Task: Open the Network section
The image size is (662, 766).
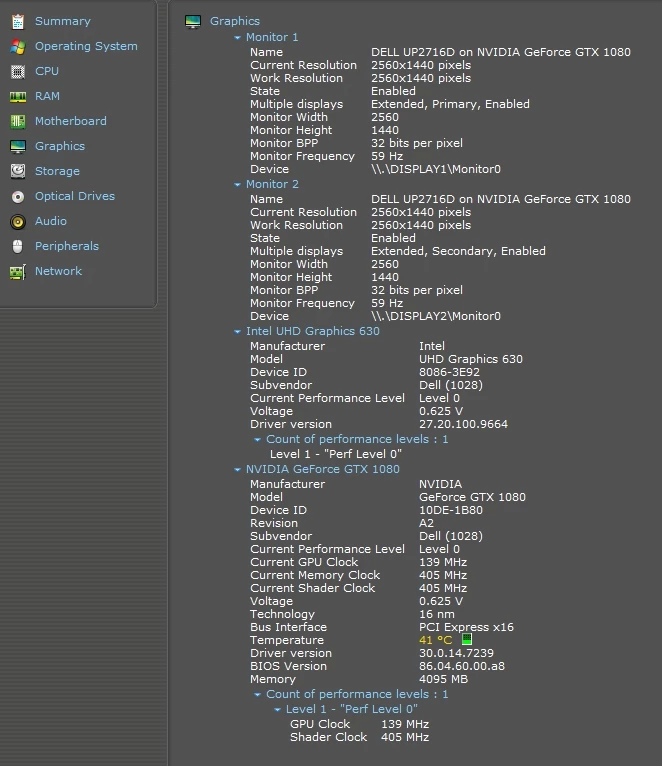Action: click(x=58, y=271)
